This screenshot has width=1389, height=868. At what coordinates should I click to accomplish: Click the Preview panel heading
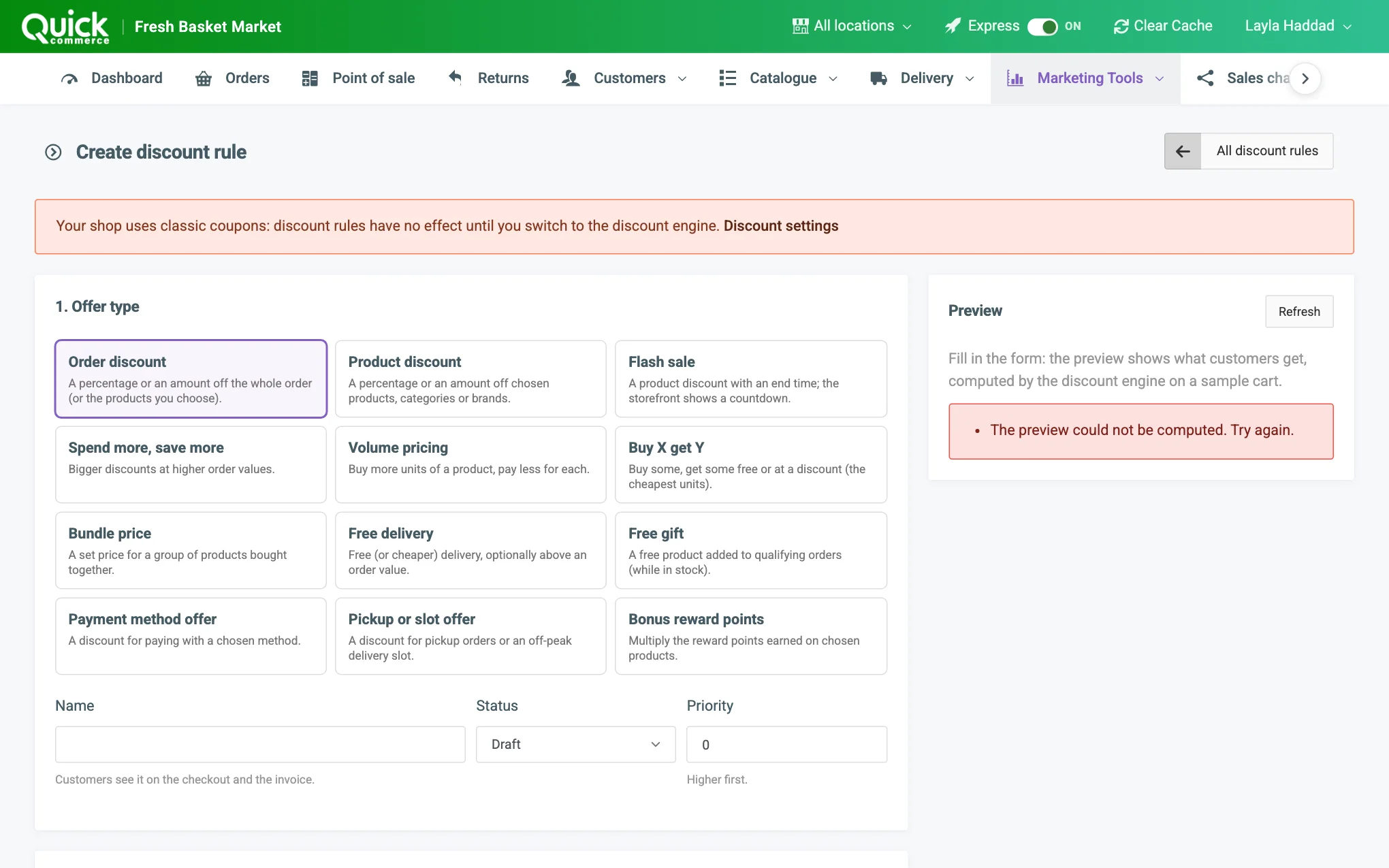point(975,310)
